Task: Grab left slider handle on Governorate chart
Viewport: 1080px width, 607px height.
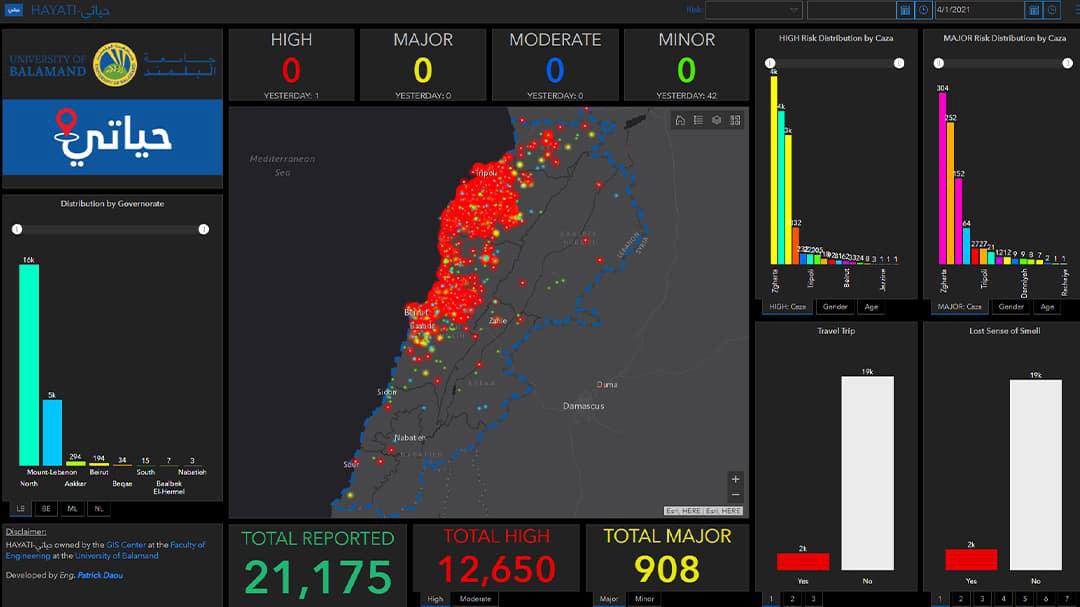Action: 17,229
